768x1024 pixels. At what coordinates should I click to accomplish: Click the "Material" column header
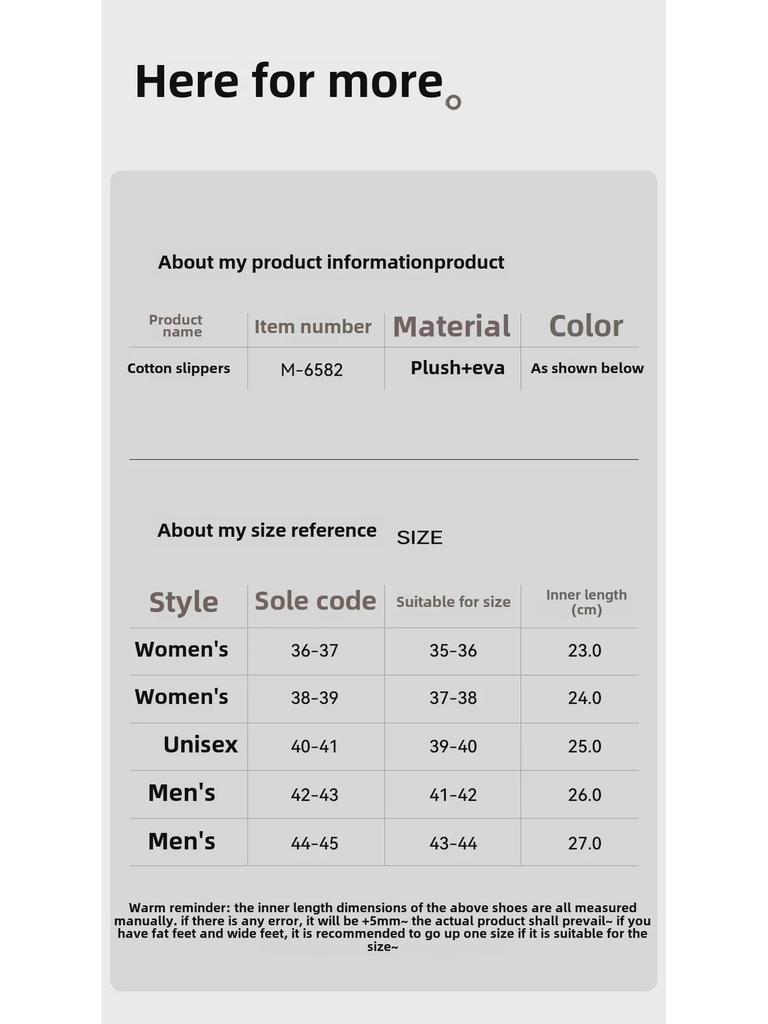tap(452, 326)
